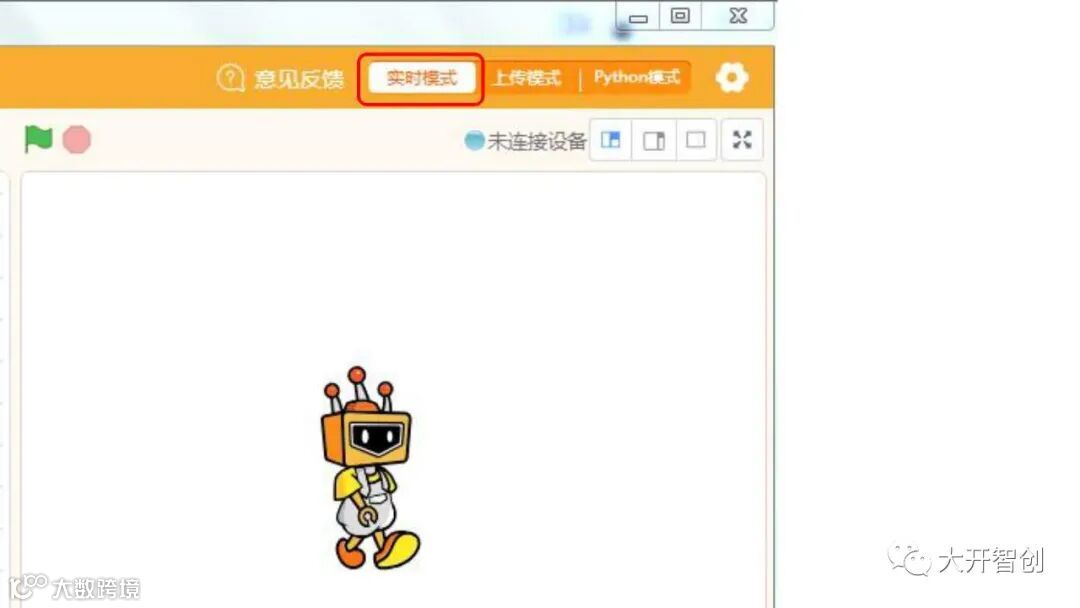Enter fullscreen stage mode
Screen dimensions: 1080x608
click(x=742, y=140)
